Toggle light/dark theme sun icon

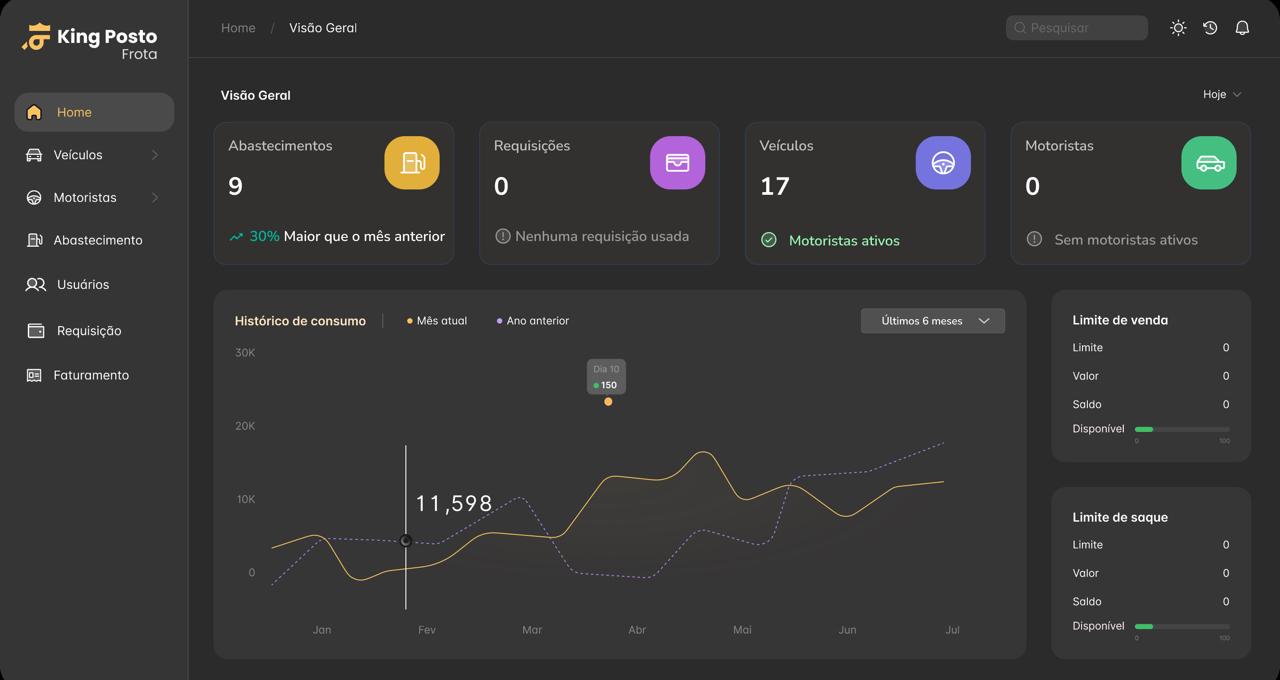(x=1178, y=28)
